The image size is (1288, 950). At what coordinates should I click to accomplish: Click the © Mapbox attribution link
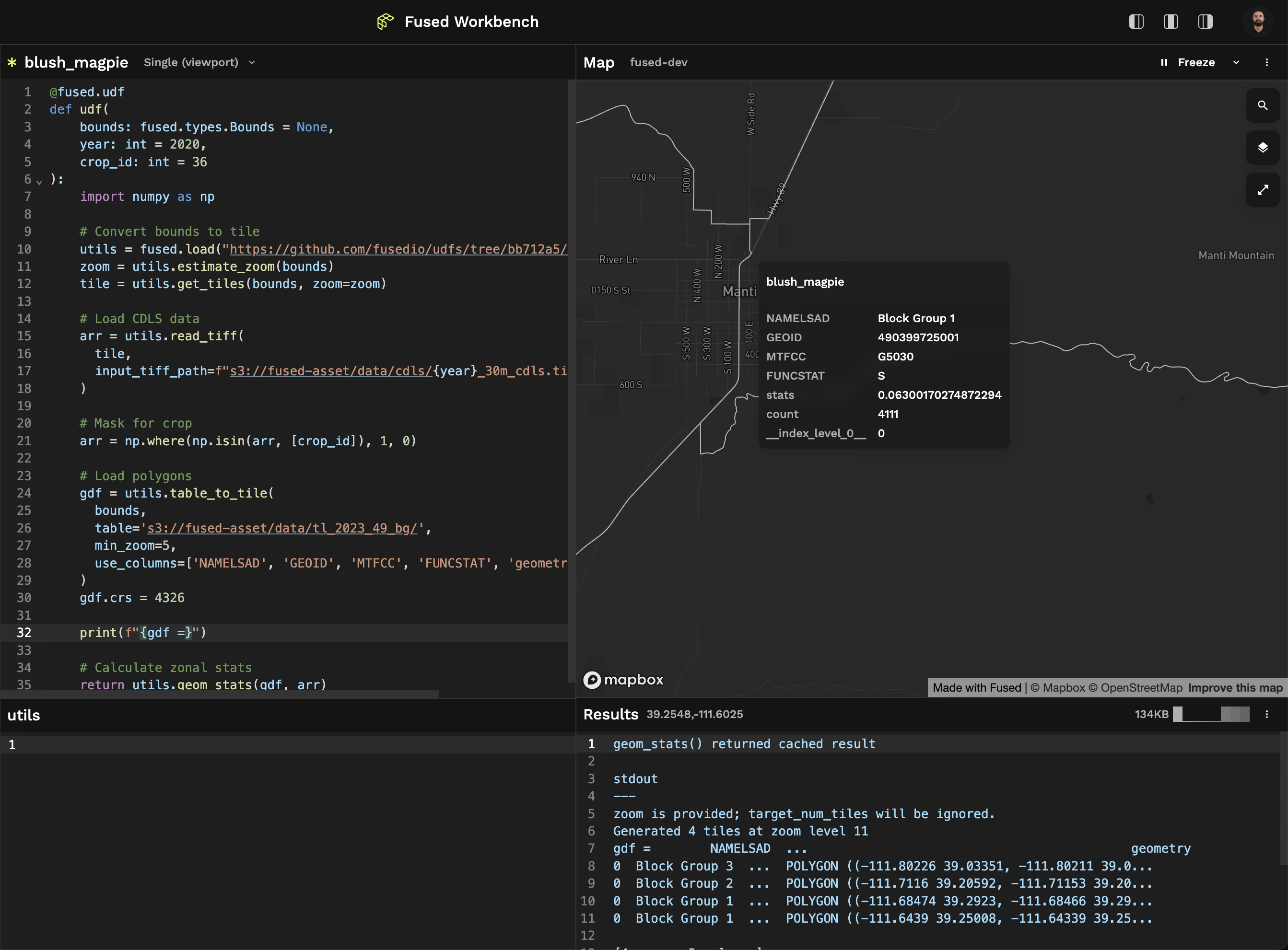click(x=1057, y=687)
